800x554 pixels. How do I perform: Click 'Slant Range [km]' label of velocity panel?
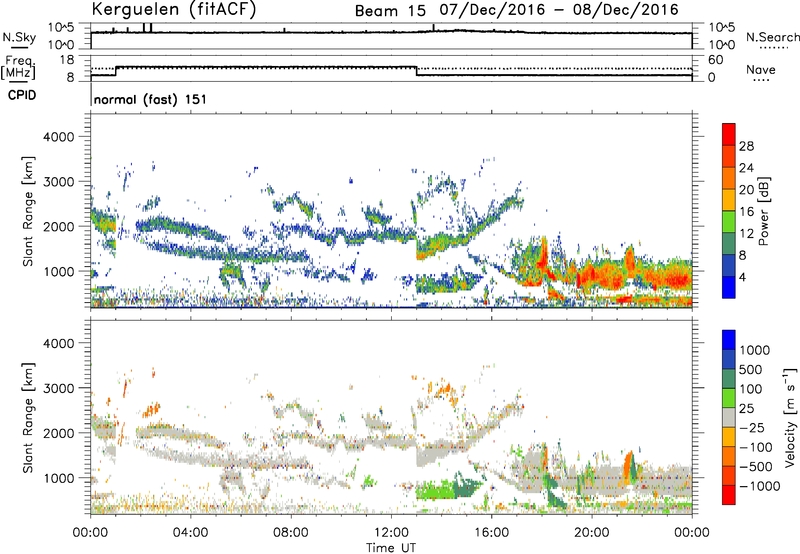(x=28, y=418)
